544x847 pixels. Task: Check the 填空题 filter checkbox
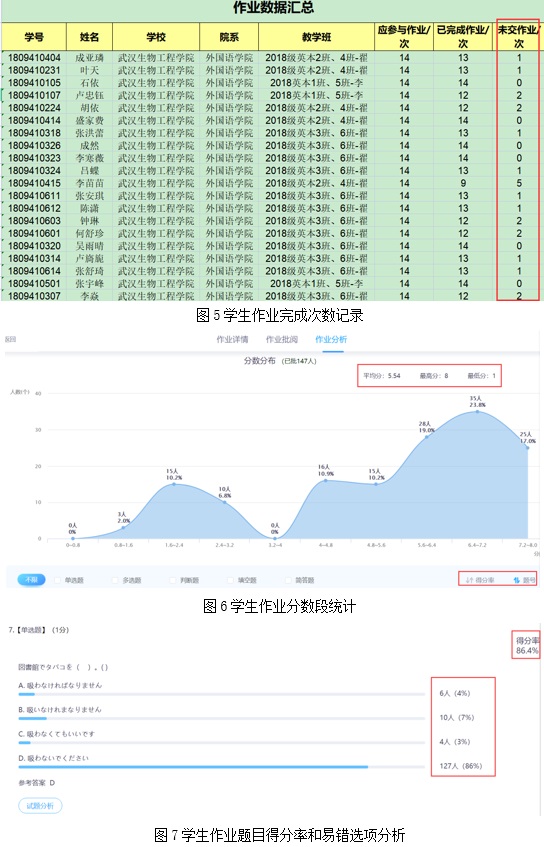231,580
